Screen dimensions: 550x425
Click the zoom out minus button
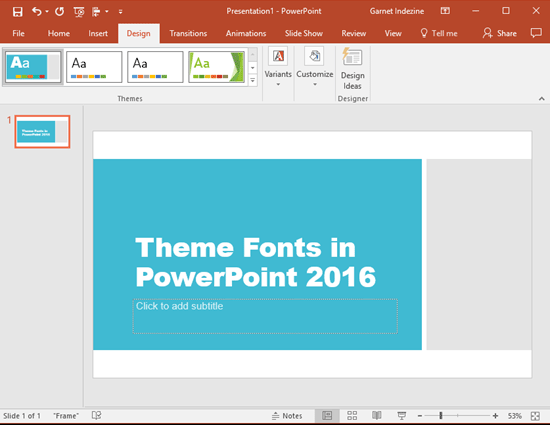coord(420,416)
